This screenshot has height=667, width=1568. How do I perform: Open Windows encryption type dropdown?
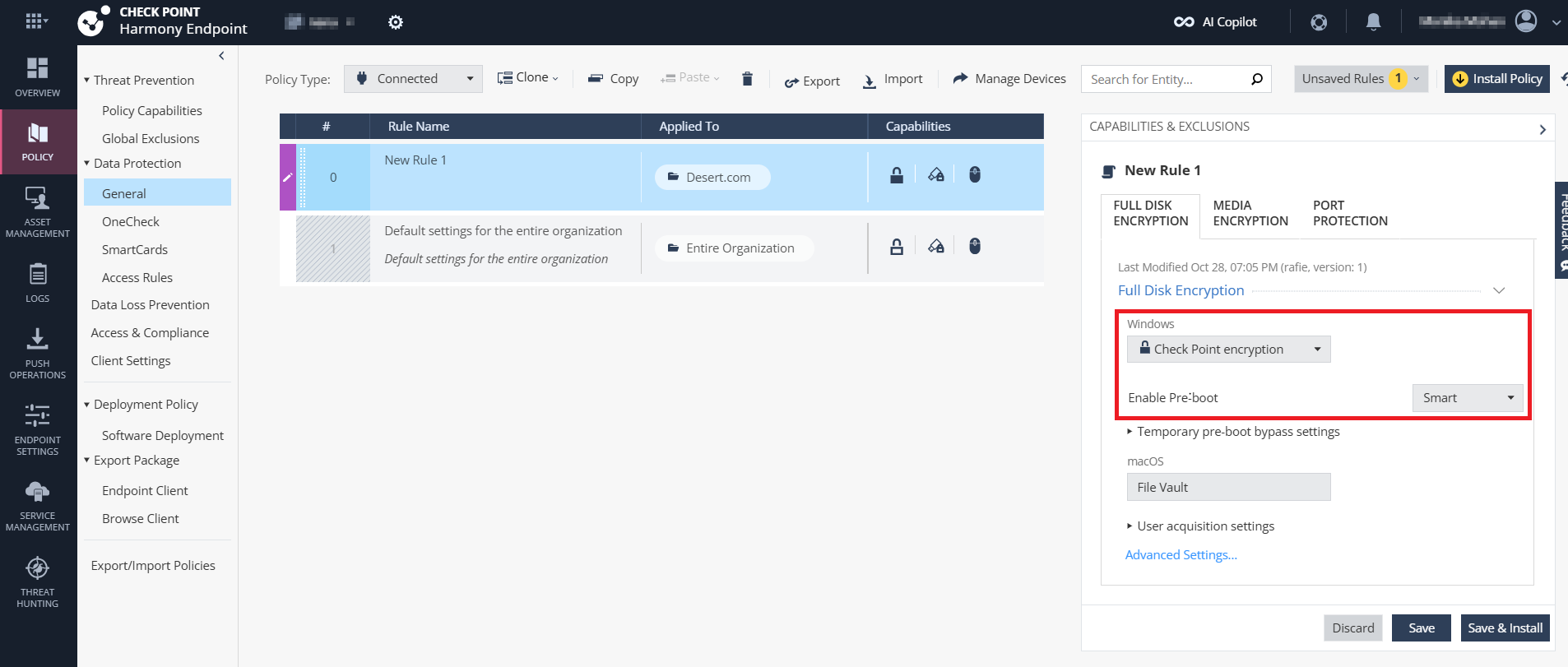[1228, 350]
